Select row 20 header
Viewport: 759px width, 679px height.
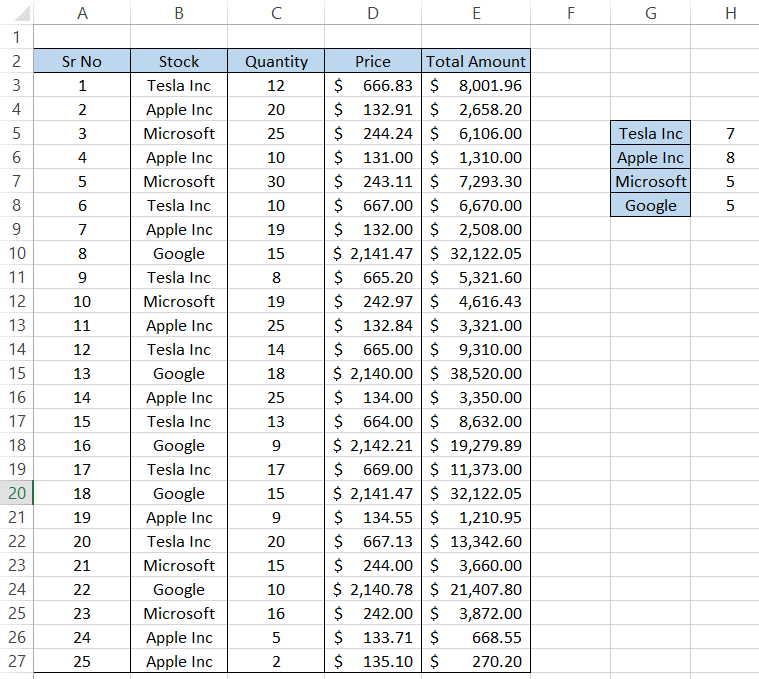pos(16,493)
